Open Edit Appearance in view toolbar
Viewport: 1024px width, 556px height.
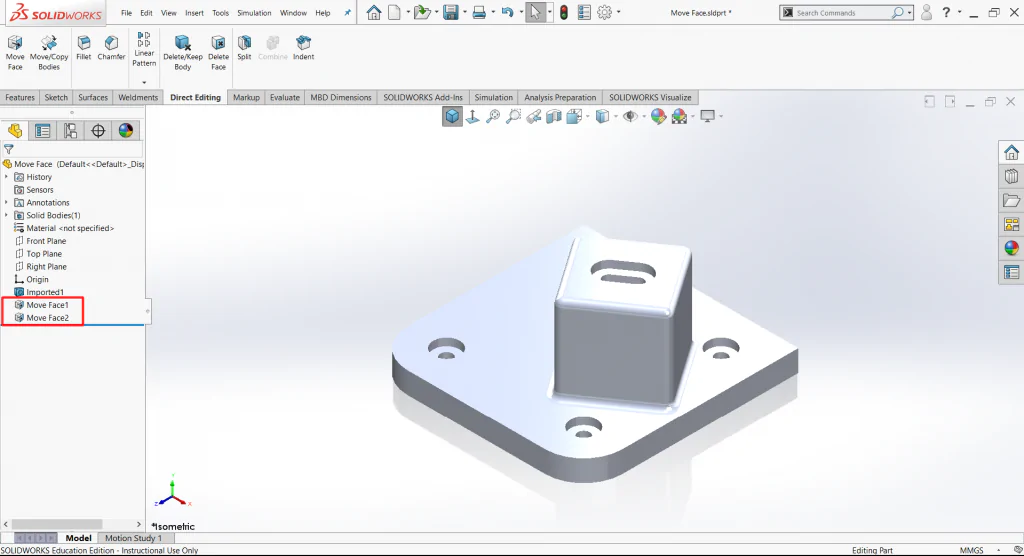click(x=658, y=116)
